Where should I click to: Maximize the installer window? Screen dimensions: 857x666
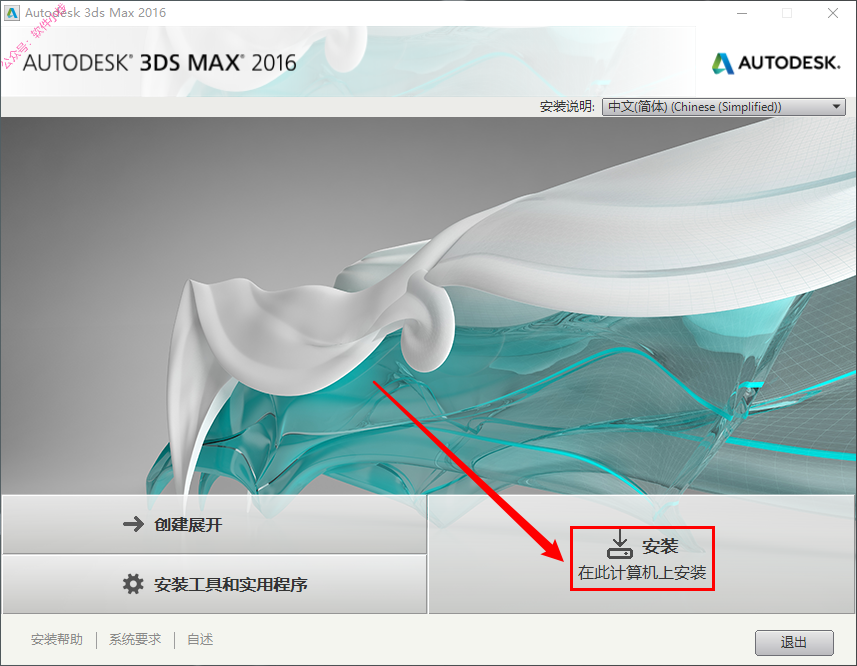click(787, 13)
